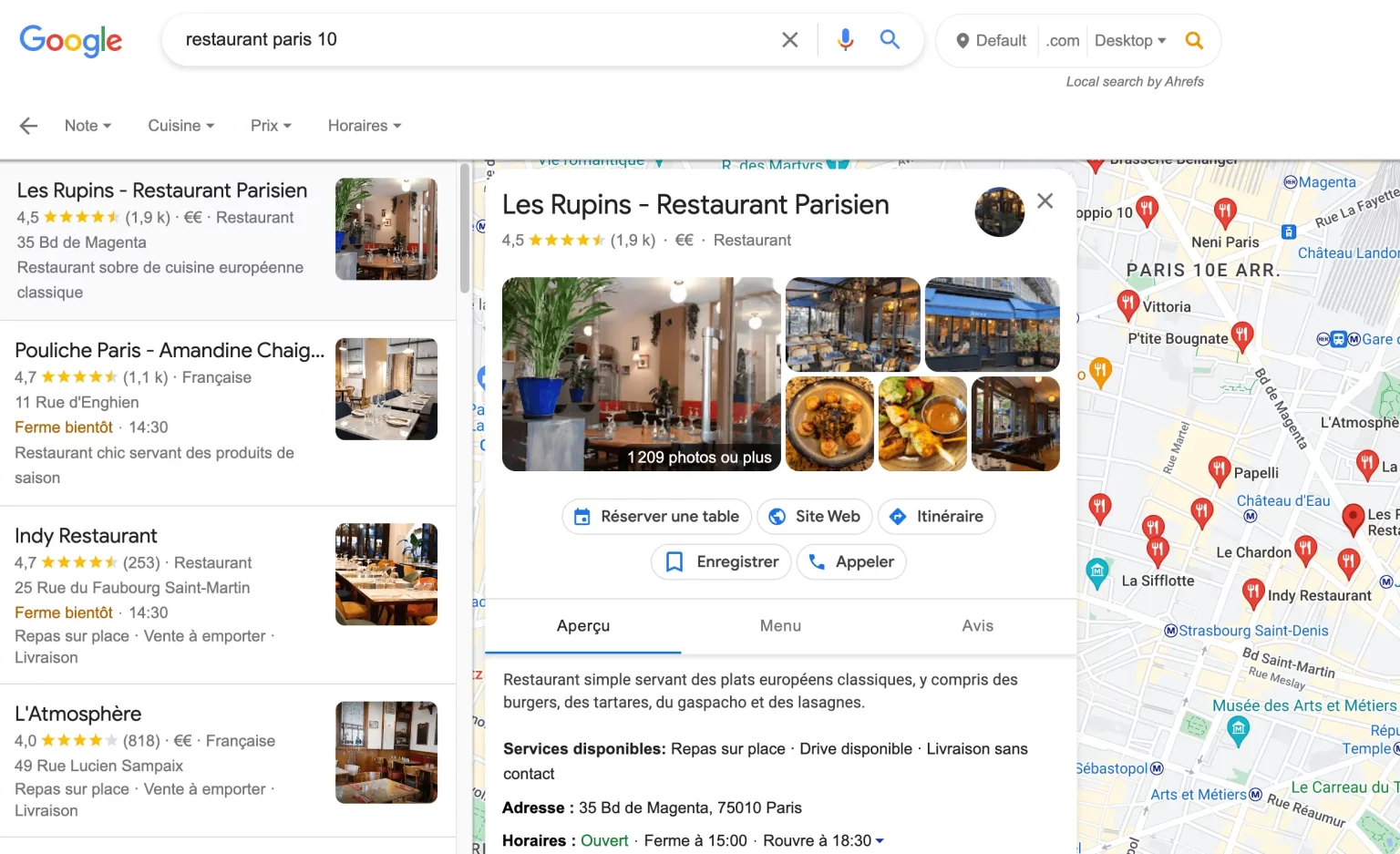This screenshot has width=1400, height=854.
Task: Select the Papelli map pin
Action: point(1220,470)
